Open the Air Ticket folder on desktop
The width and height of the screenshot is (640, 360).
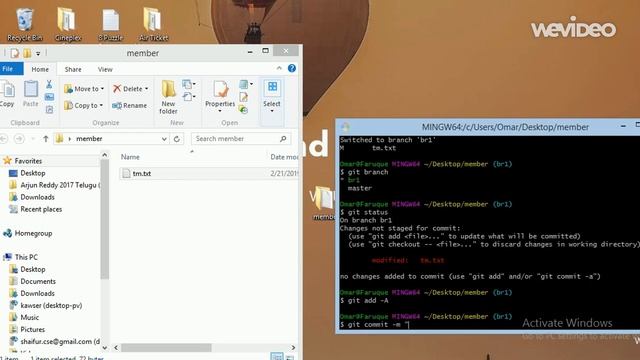click(x=153, y=24)
